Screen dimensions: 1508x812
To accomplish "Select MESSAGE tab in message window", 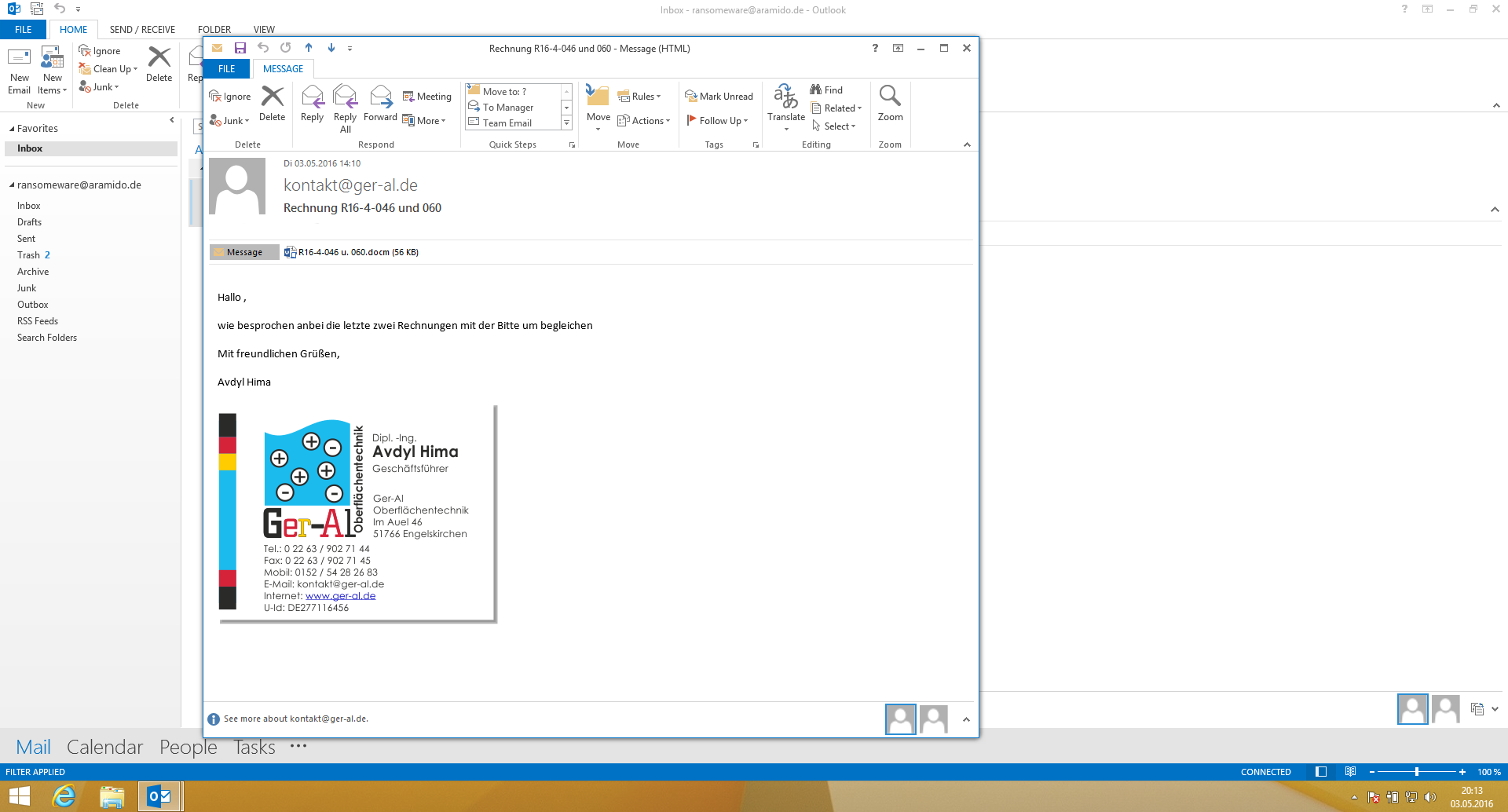I will [x=283, y=69].
